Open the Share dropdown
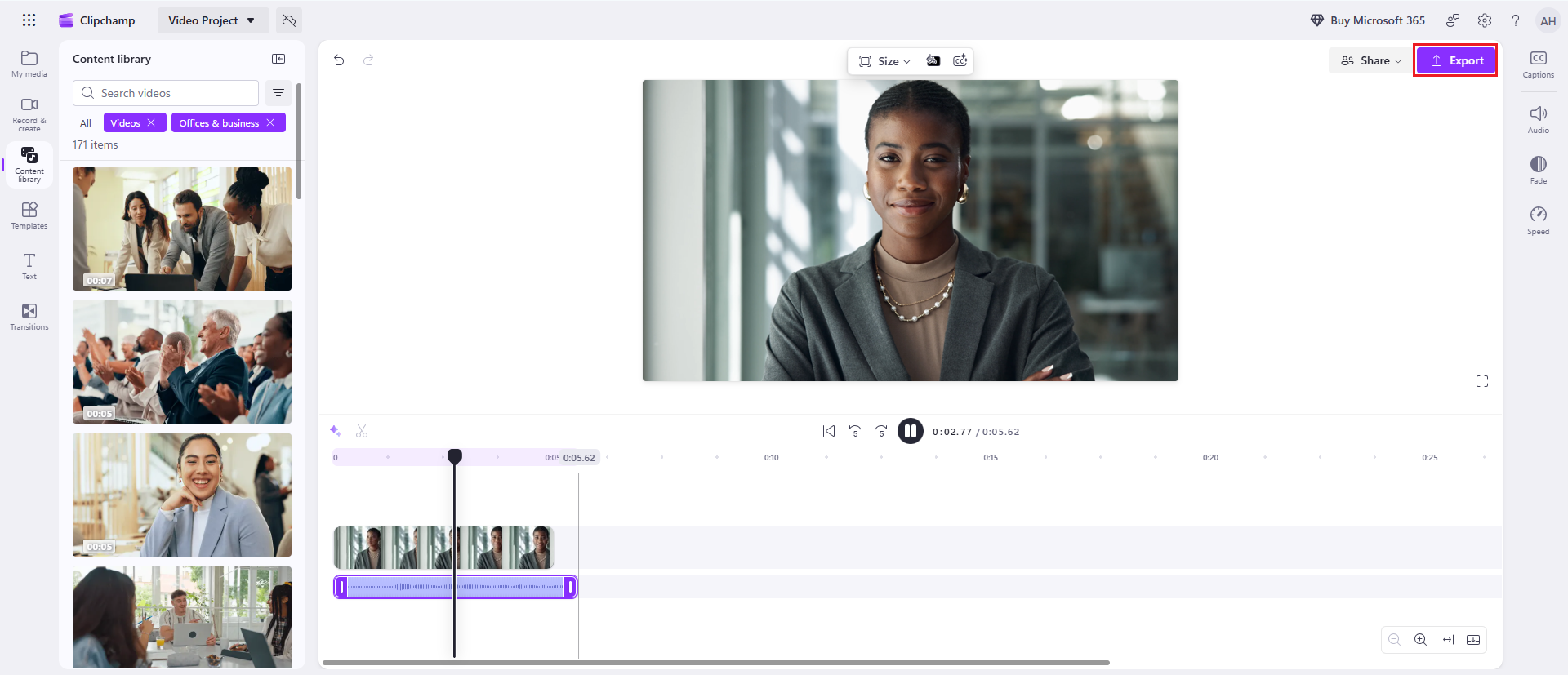The width and height of the screenshot is (1568, 675). pos(1371,60)
